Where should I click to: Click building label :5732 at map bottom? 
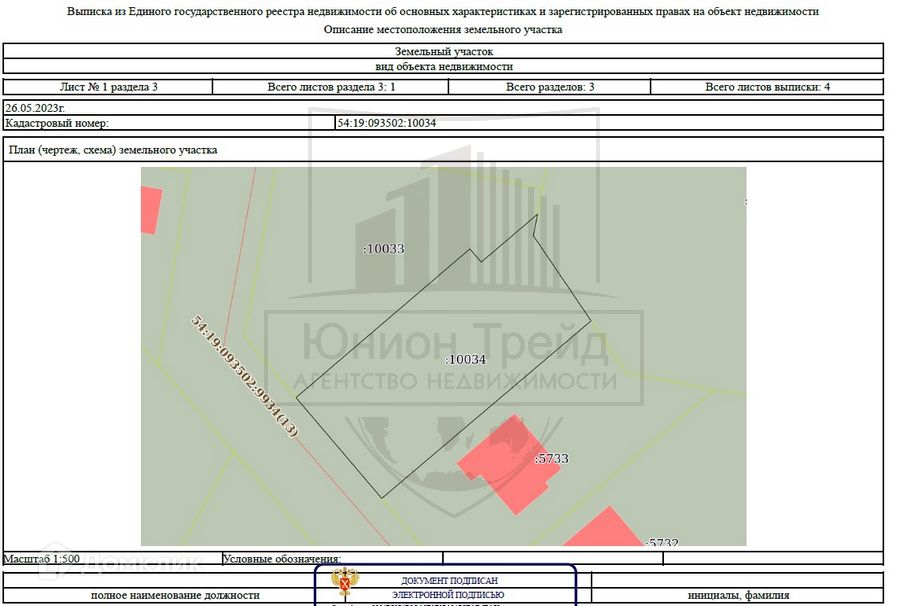[x=662, y=542]
